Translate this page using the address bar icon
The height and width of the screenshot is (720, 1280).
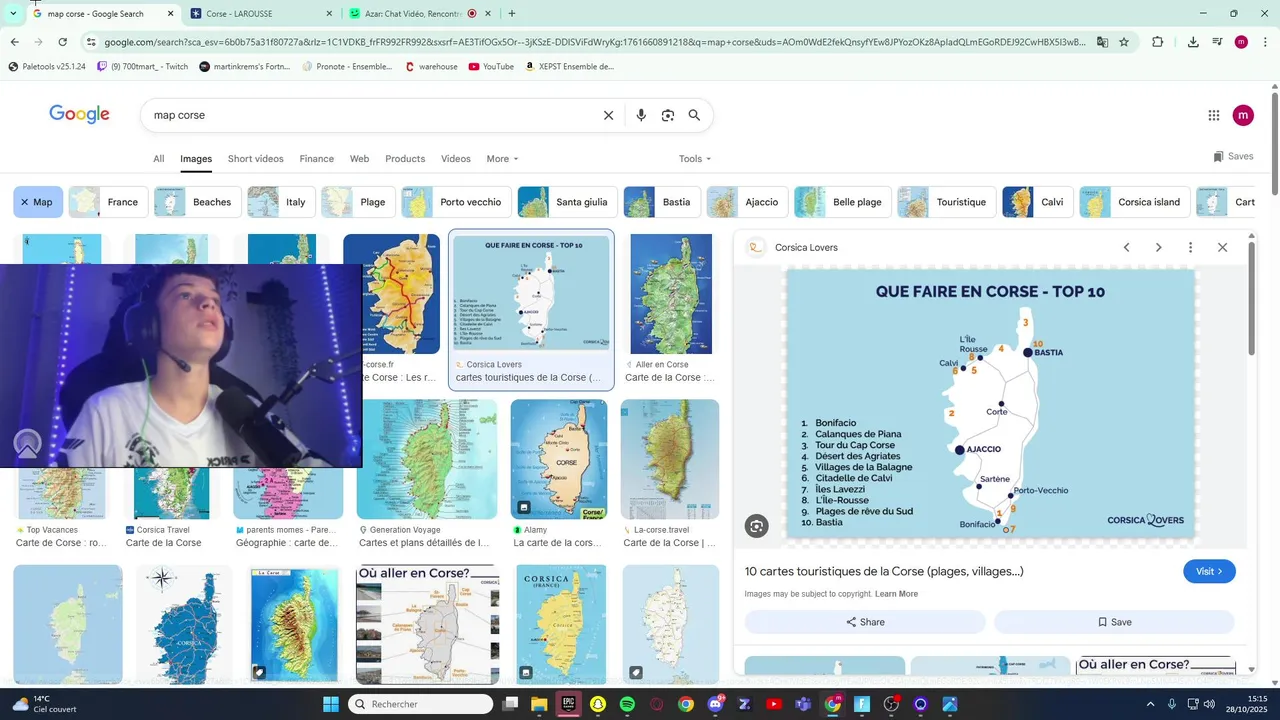point(1102,42)
